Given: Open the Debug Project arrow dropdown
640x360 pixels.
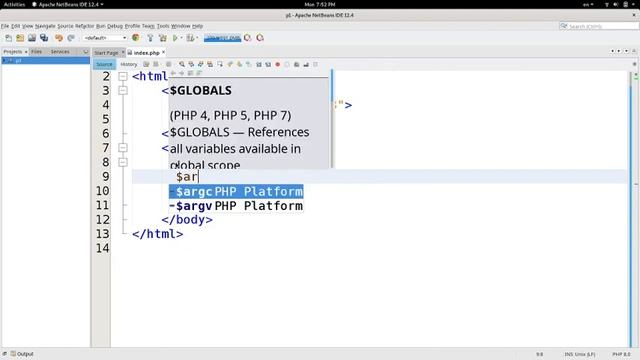Looking at the screenshot, I should point(197,38).
